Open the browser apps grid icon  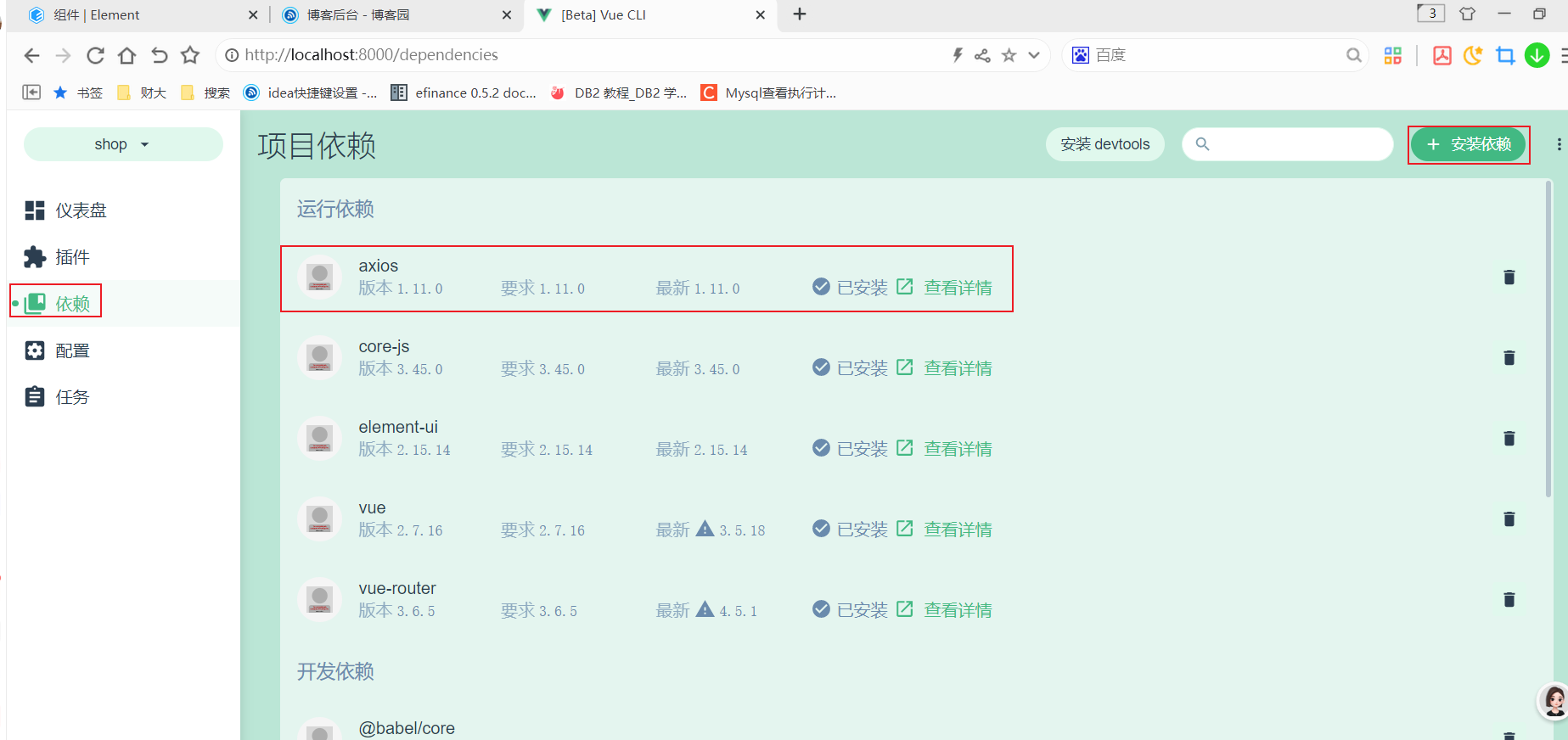(1393, 55)
